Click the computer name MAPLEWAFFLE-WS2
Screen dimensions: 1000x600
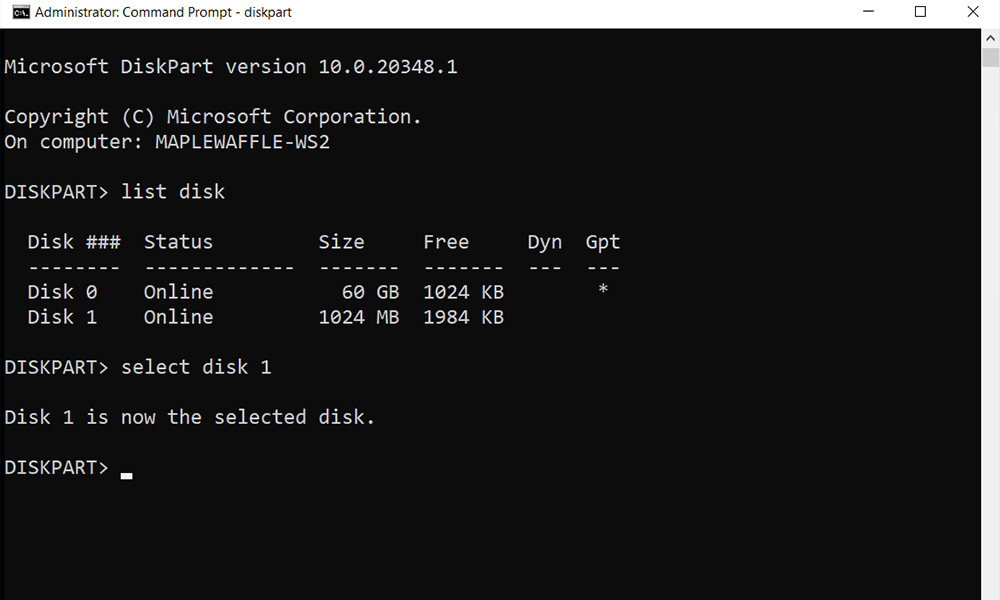(x=242, y=142)
